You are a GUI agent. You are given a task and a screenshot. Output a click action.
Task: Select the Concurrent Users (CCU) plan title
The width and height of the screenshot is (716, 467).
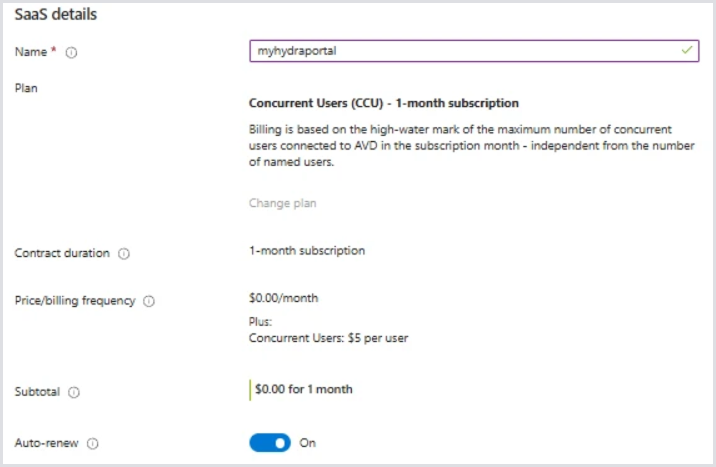(383, 103)
